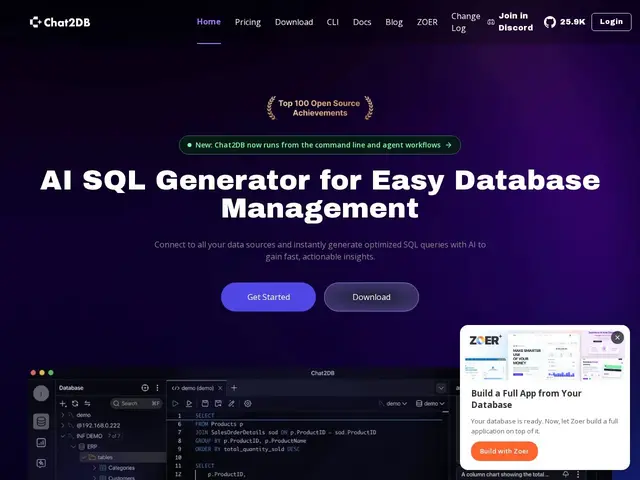Click the save-as icon in editor toolbar
The height and width of the screenshot is (480, 640).
[218, 404]
